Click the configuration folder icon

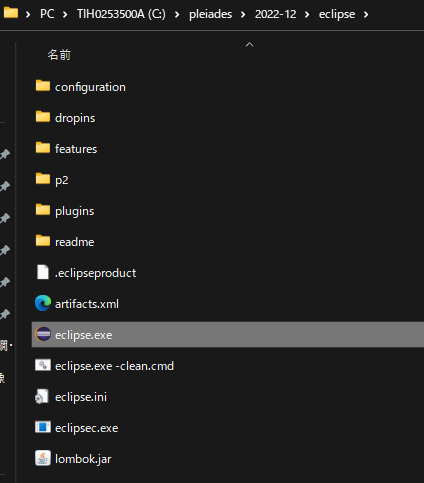click(x=43, y=86)
